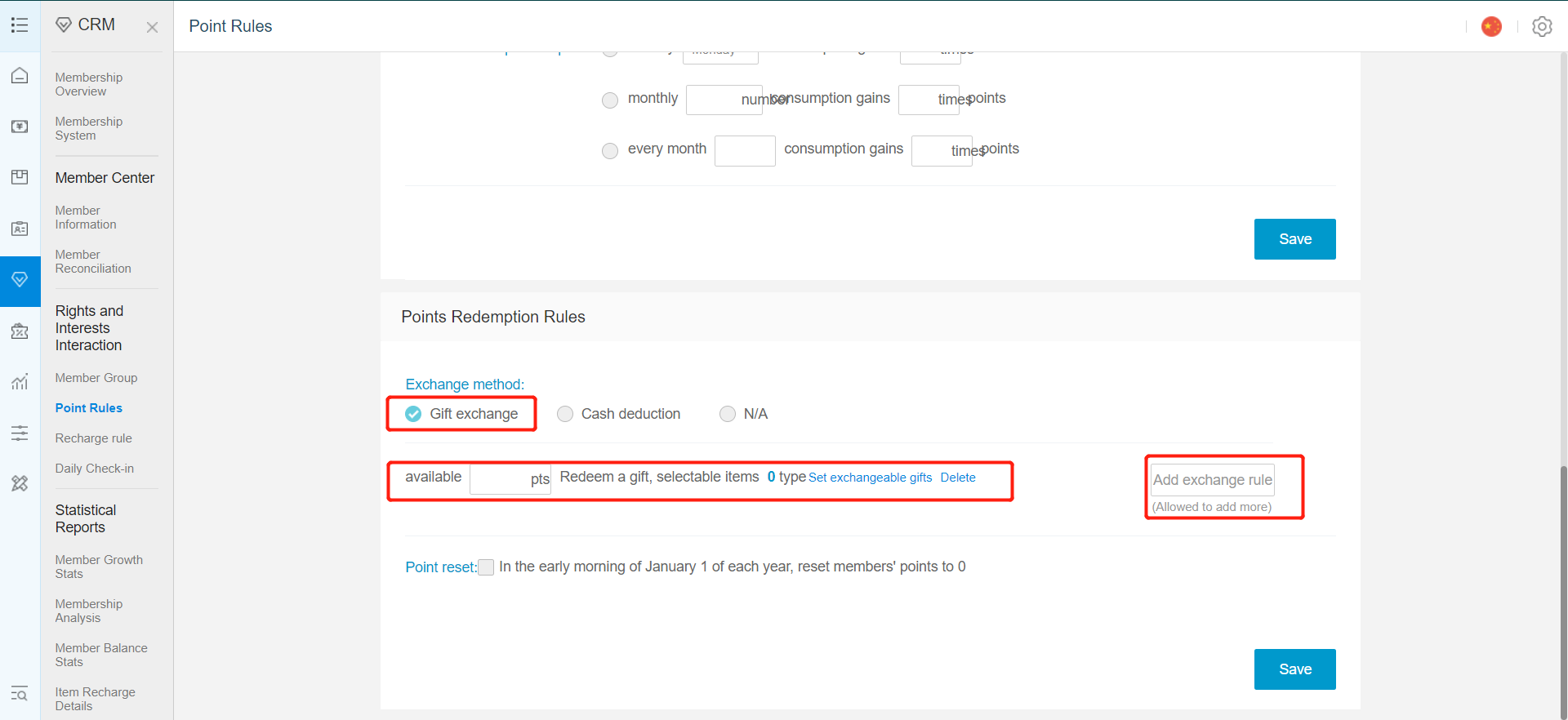Open the settings gear icon
The width and height of the screenshot is (1568, 720).
[1542, 26]
